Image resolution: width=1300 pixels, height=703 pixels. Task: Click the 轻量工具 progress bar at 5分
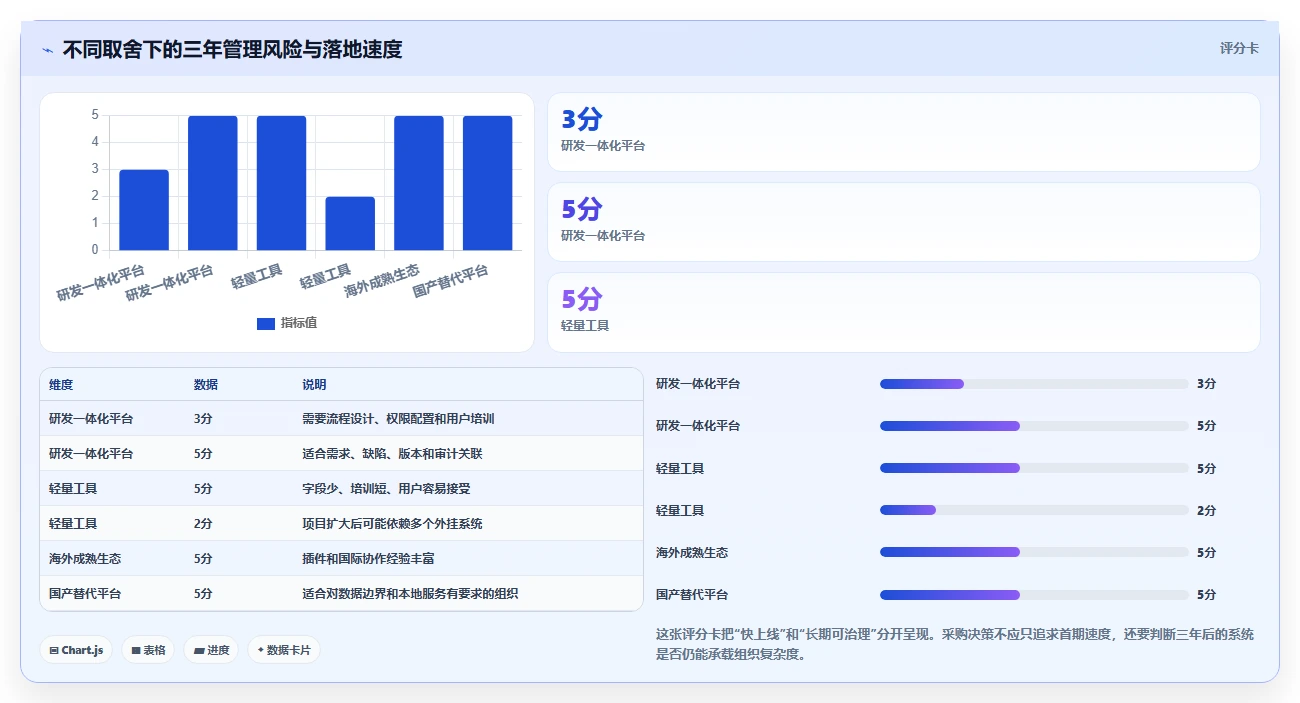click(x=1034, y=468)
